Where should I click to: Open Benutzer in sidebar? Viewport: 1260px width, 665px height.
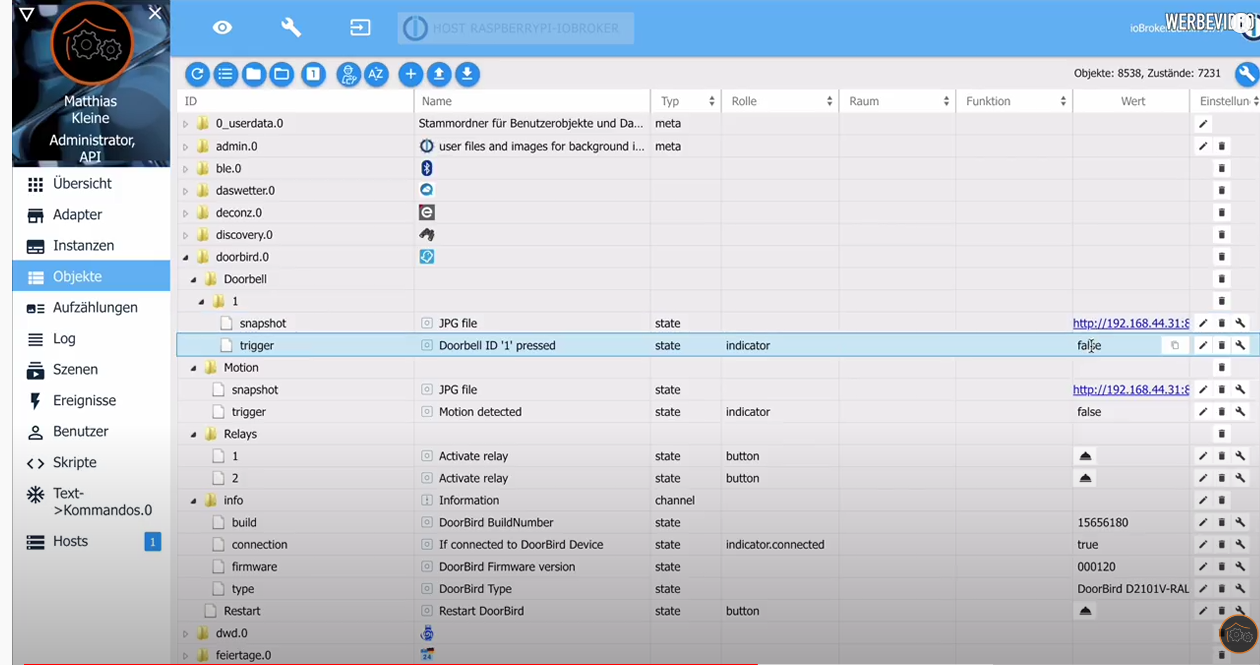91,432
